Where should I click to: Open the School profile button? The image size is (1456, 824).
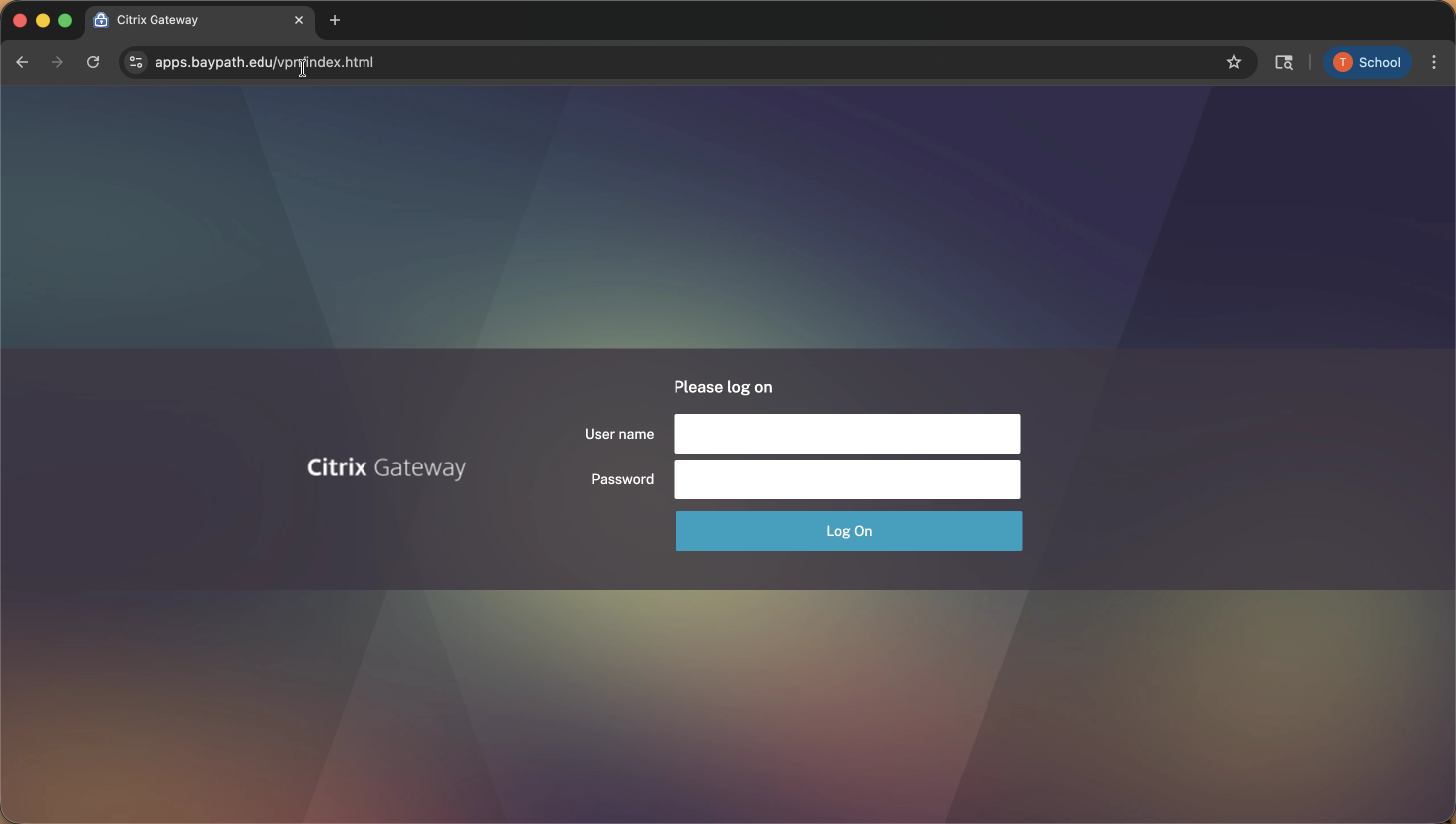(x=1368, y=62)
